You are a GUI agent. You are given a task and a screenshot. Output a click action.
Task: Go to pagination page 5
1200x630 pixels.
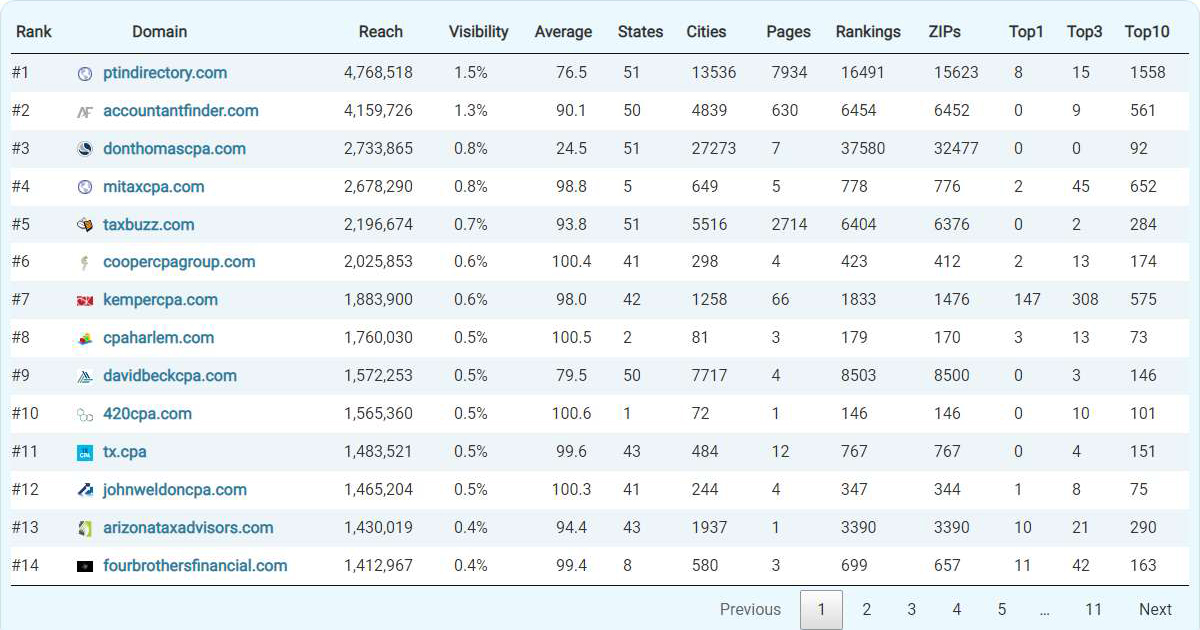[1002, 610]
